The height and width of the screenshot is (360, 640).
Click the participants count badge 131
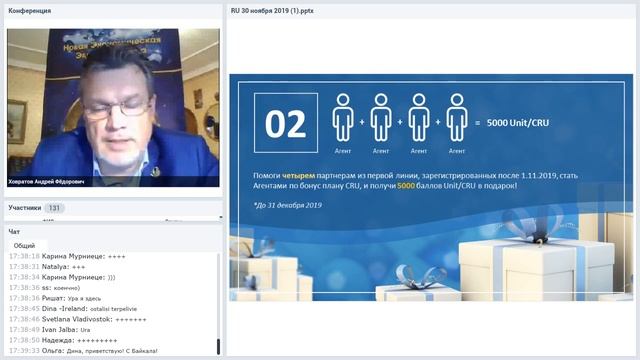point(54,208)
